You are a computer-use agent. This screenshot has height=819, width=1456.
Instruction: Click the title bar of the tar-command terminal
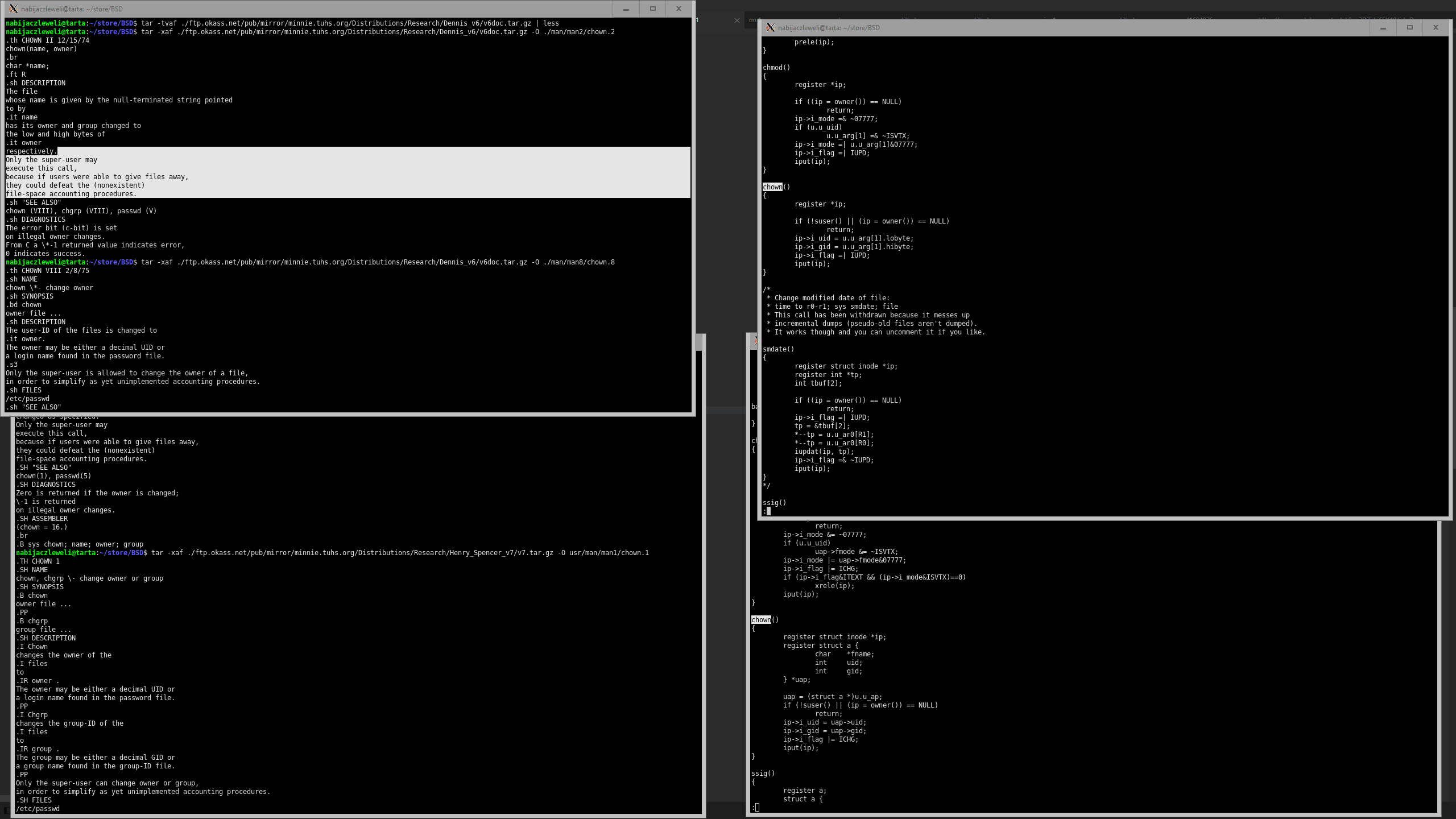pos(341,9)
